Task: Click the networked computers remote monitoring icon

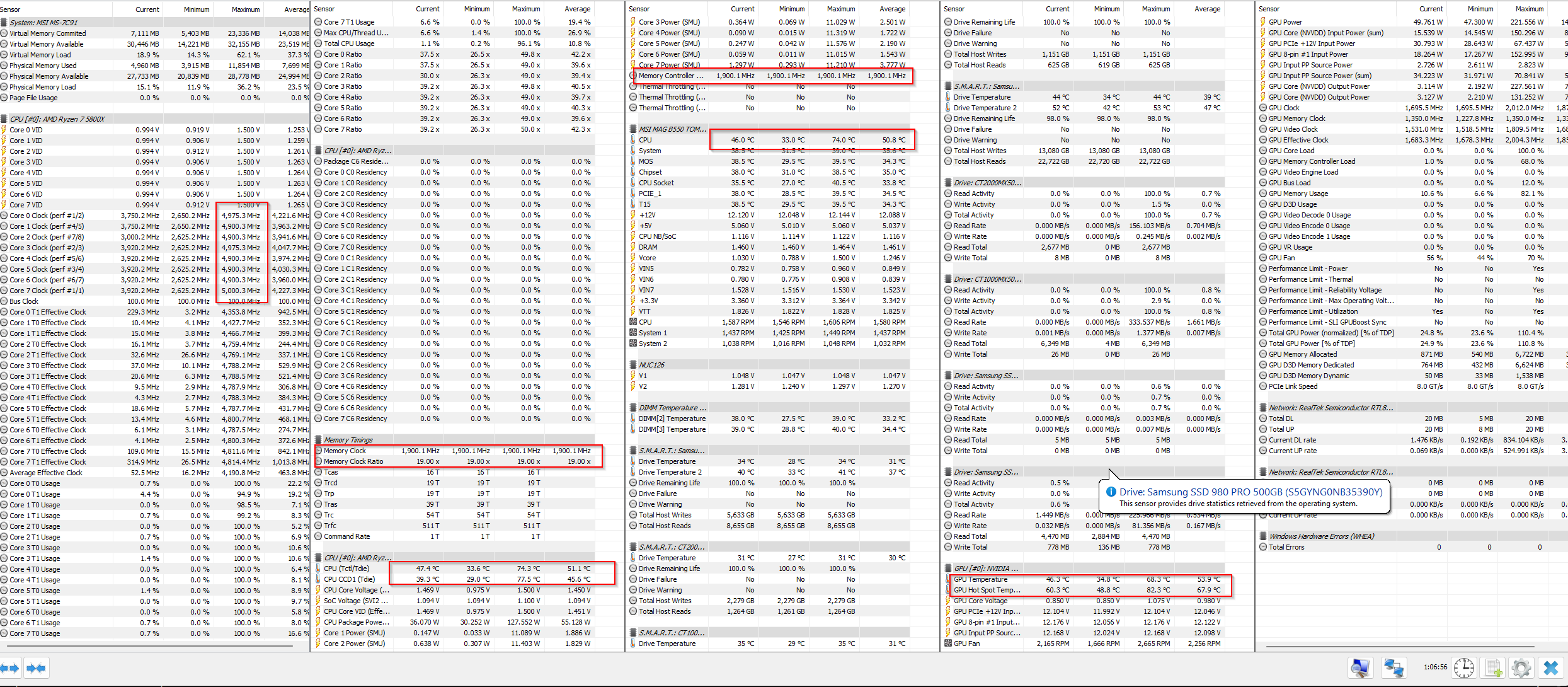Action: coord(1393,668)
